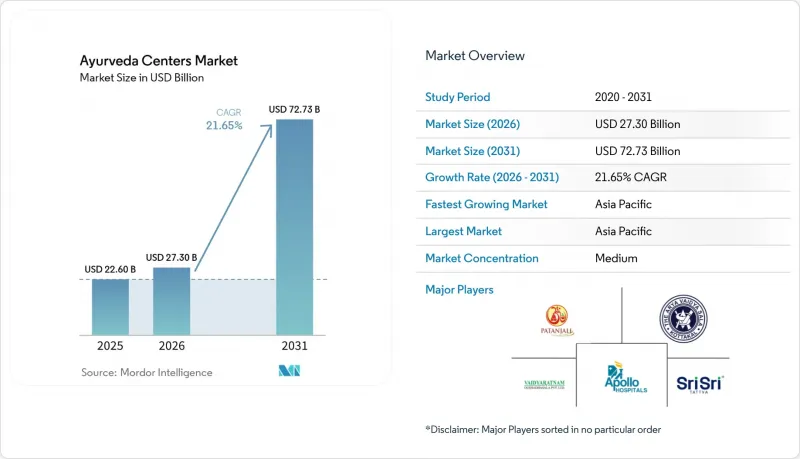
Task: Click the Source: Mordor Intelligence text
Action: click(x=146, y=372)
